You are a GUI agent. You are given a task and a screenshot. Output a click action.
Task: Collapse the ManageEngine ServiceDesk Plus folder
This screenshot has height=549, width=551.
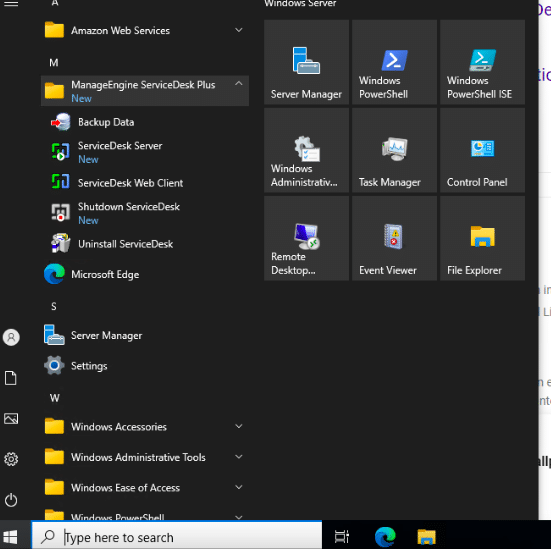145,91
